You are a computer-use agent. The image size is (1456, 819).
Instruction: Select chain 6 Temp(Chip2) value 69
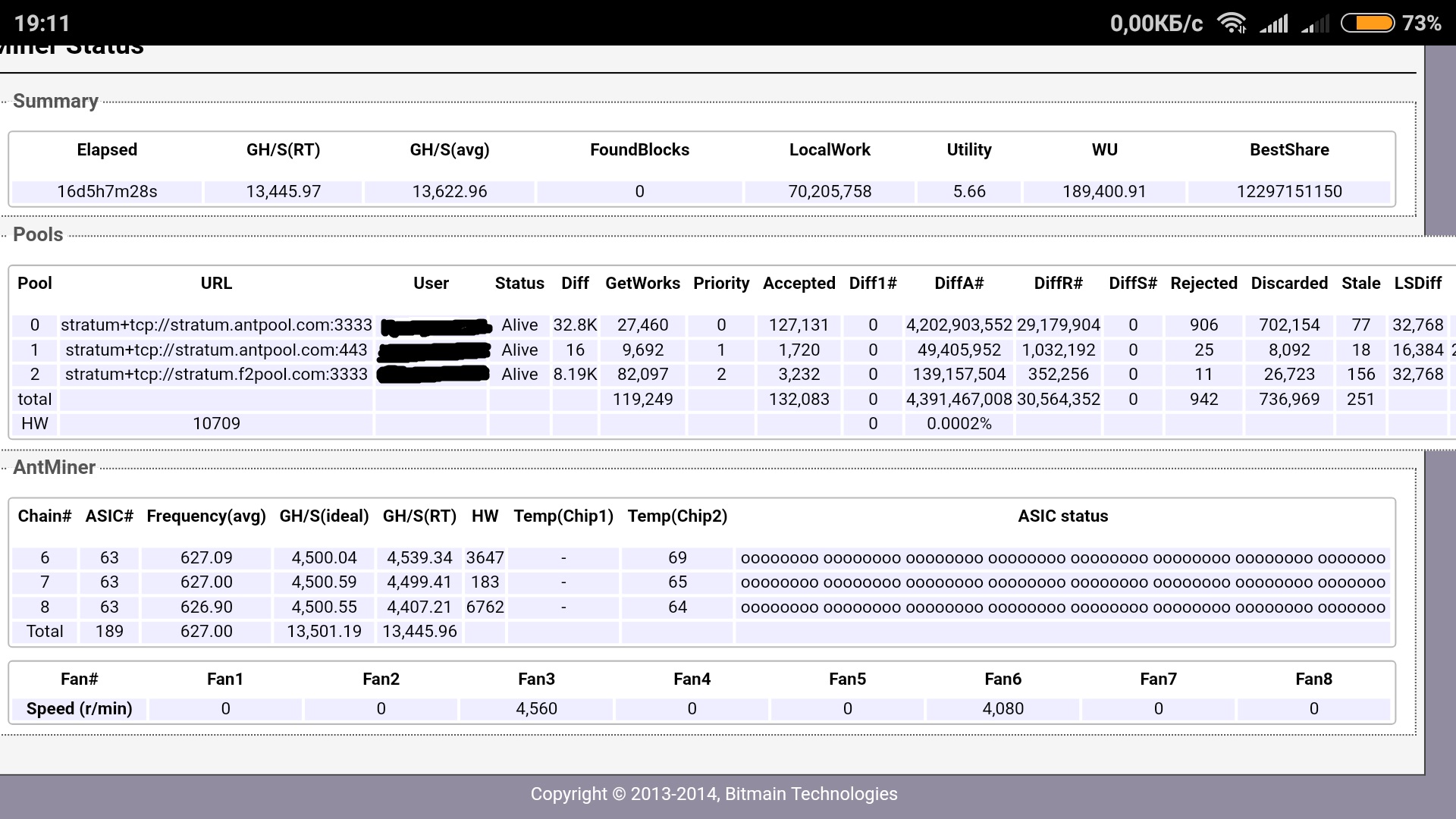tap(677, 558)
